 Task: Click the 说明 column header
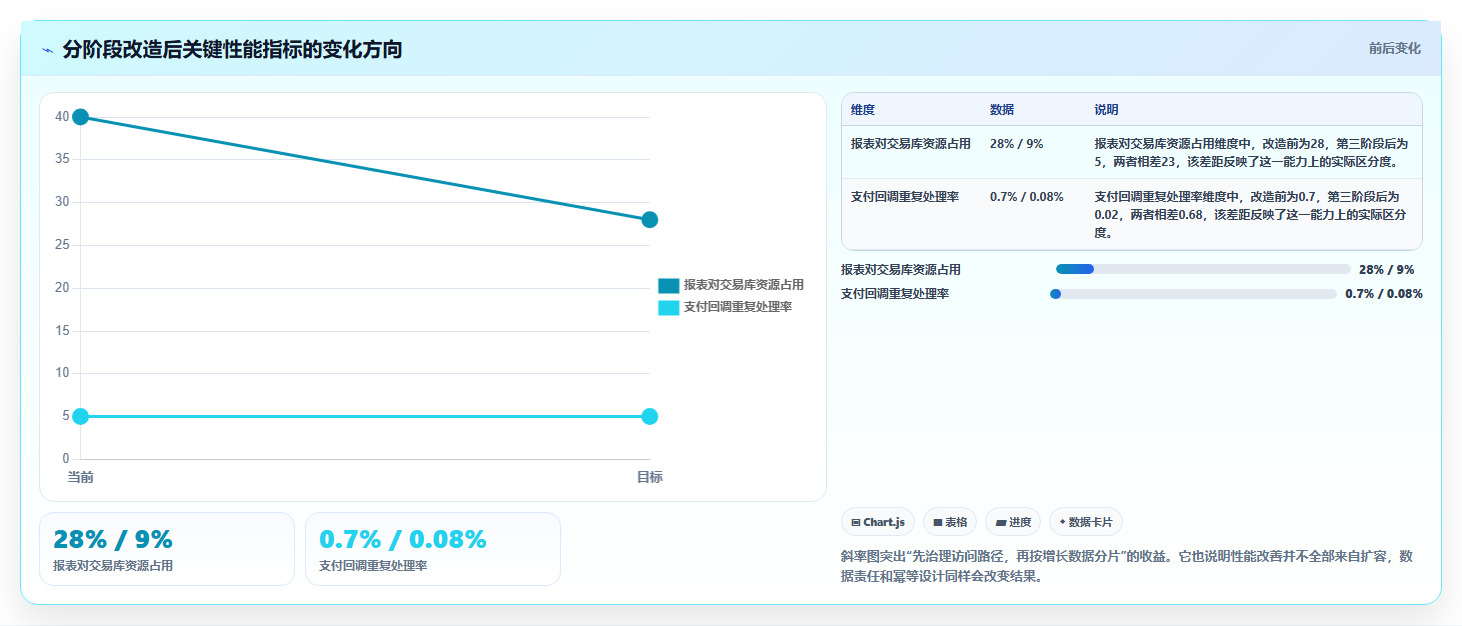point(1107,110)
